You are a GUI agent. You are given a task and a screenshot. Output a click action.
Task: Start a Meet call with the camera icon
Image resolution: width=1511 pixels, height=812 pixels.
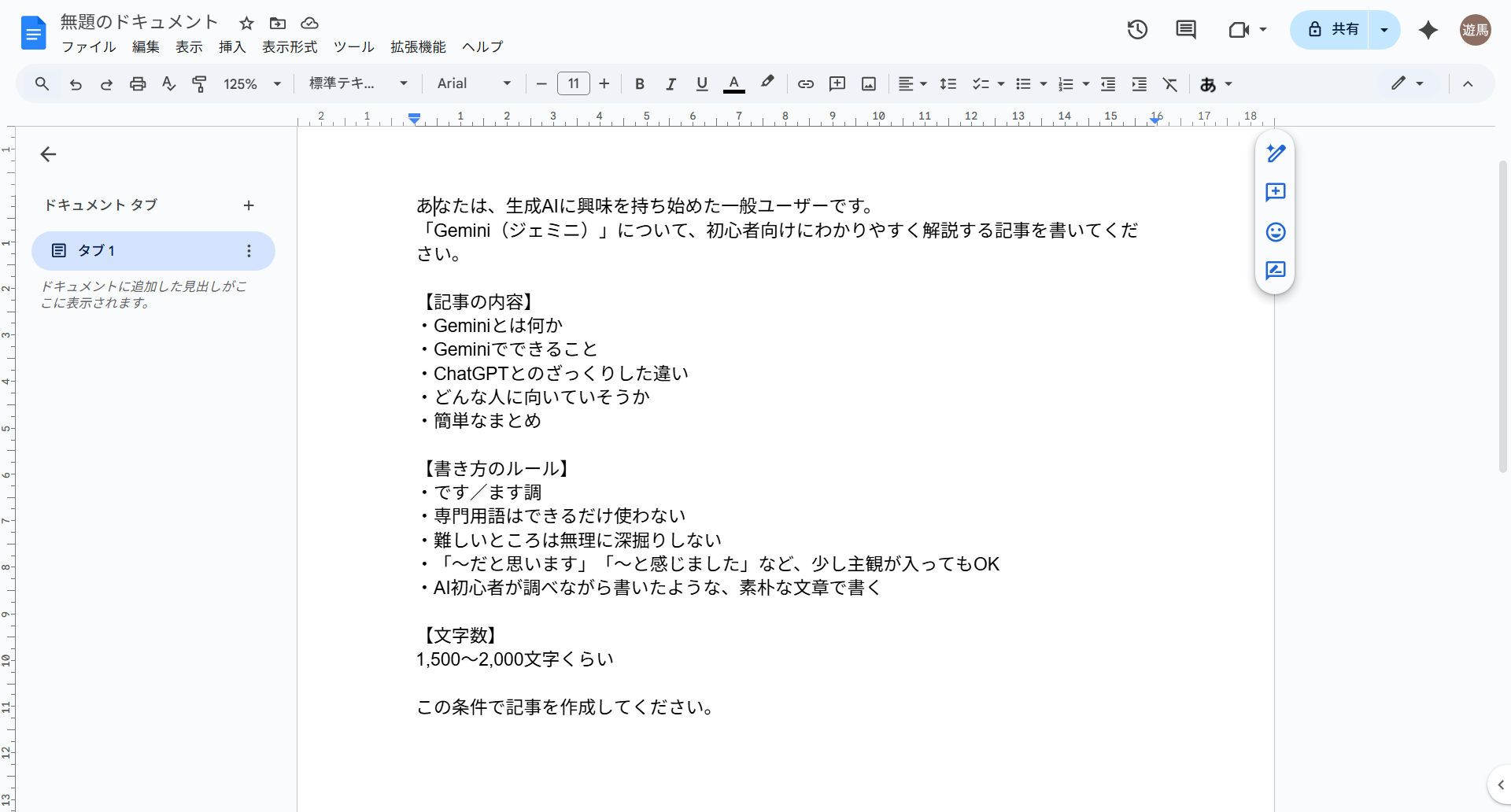(1239, 29)
